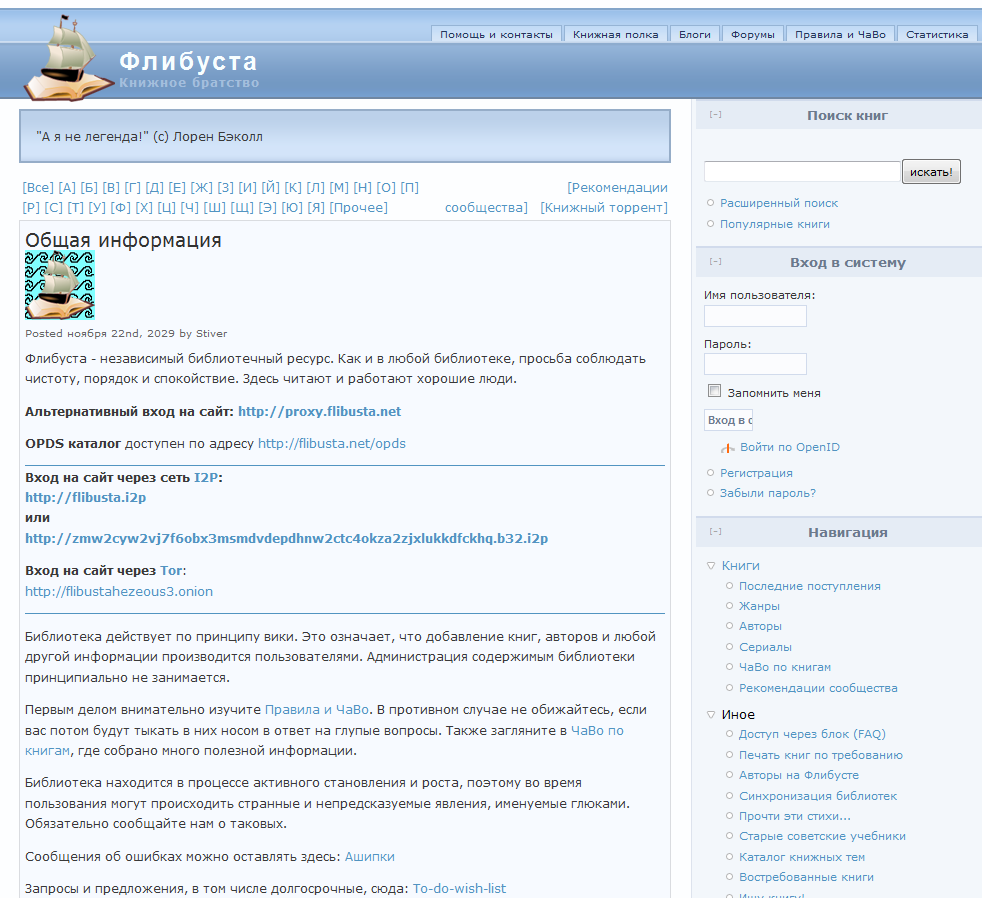Open the http://flibusta.i2p link
982x898 pixels.
[x=86, y=497]
